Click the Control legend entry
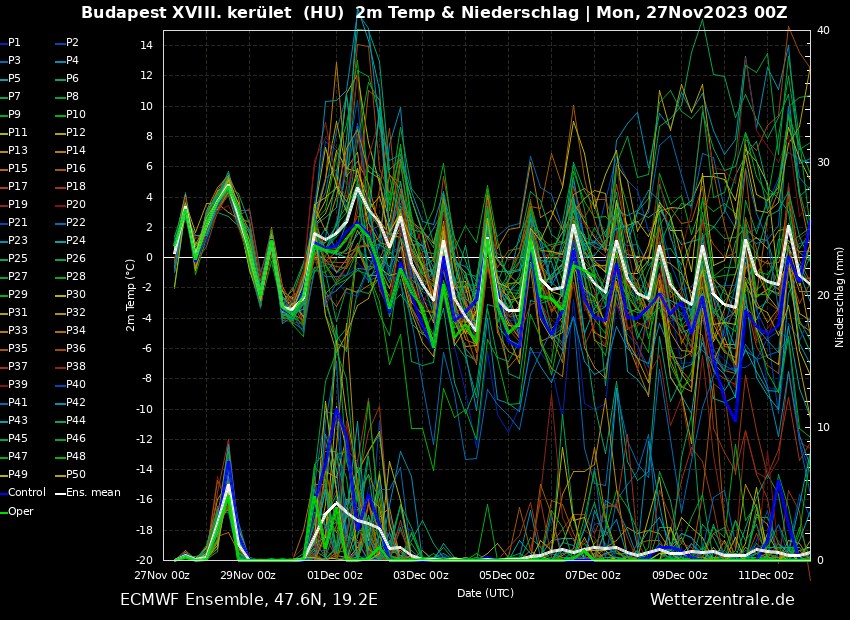The height and width of the screenshot is (620, 850). pyautogui.click(x=27, y=493)
